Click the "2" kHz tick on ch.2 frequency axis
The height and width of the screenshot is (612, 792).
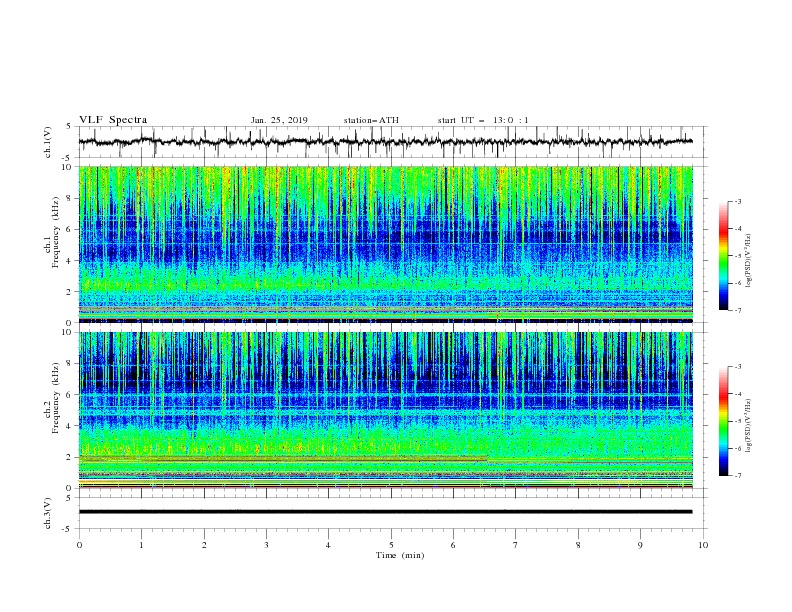71,457
